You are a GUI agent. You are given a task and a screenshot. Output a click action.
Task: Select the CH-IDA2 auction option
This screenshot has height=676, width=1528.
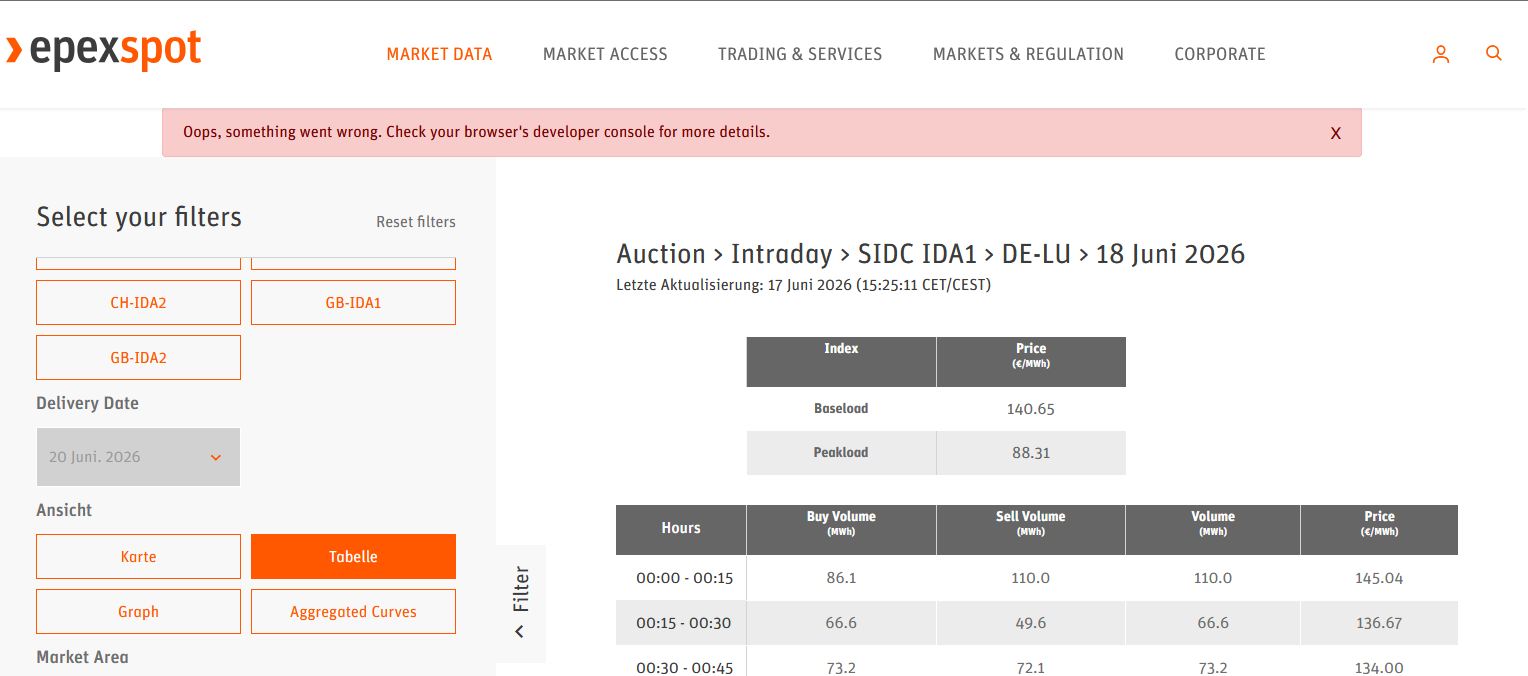coord(138,302)
